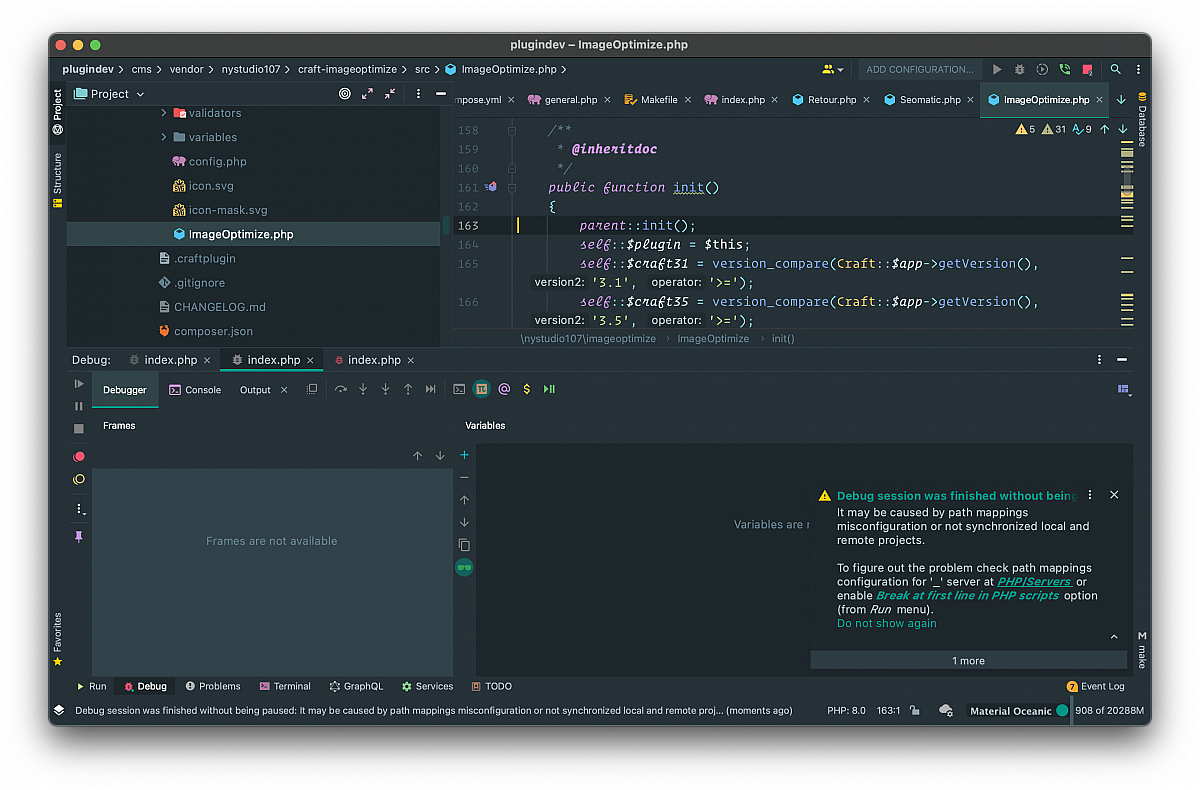Click the Add Configuration button
The image size is (1200, 790).
(919, 70)
